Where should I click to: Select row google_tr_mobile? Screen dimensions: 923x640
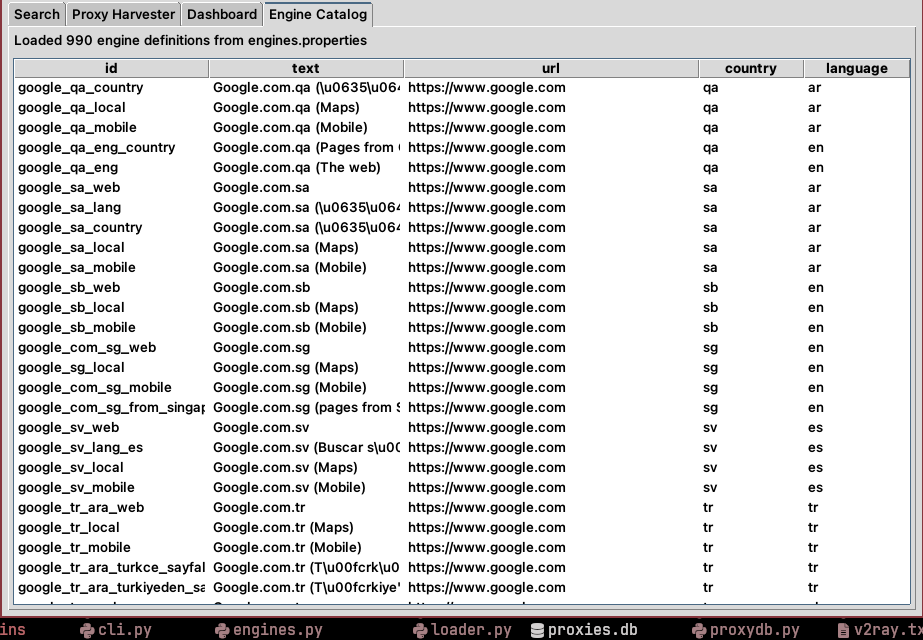(x=462, y=548)
